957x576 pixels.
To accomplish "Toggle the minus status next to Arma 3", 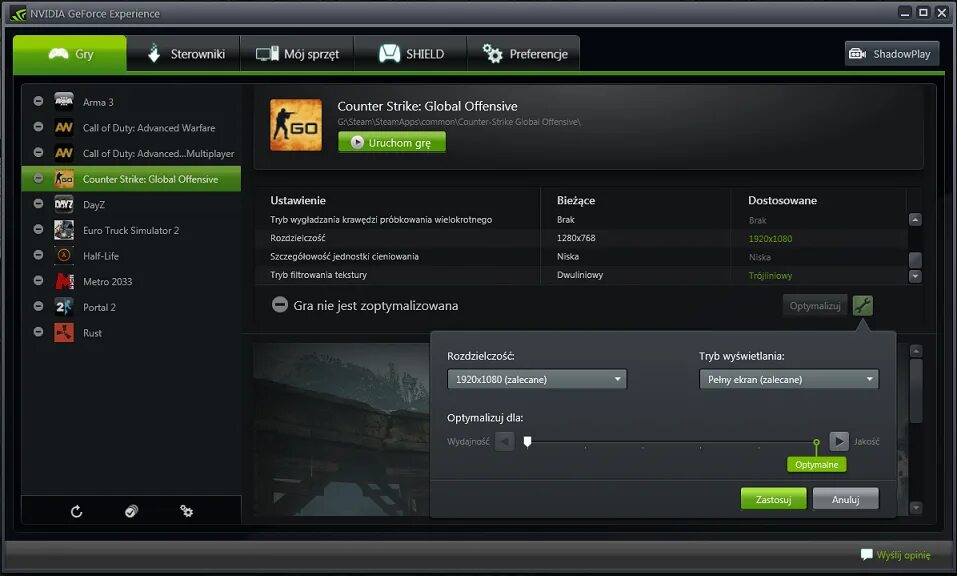I will tap(38, 101).
